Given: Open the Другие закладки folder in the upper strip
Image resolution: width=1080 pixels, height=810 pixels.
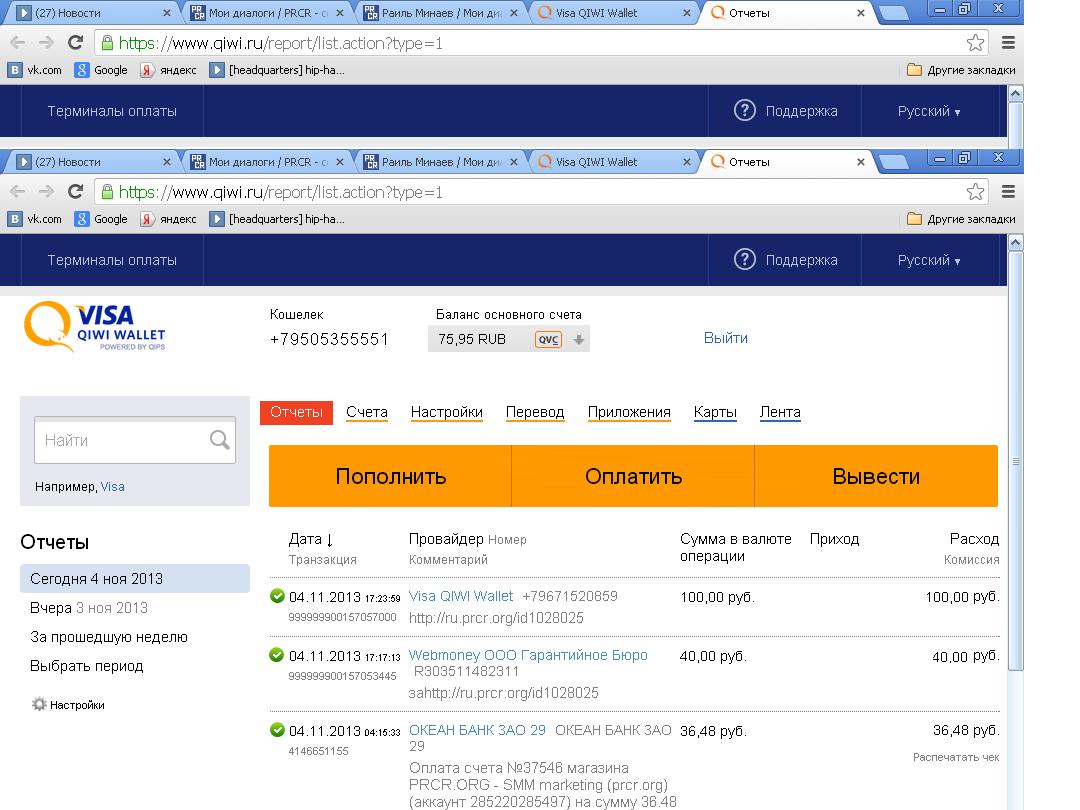Looking at the screenshot, I should [961, 70].
